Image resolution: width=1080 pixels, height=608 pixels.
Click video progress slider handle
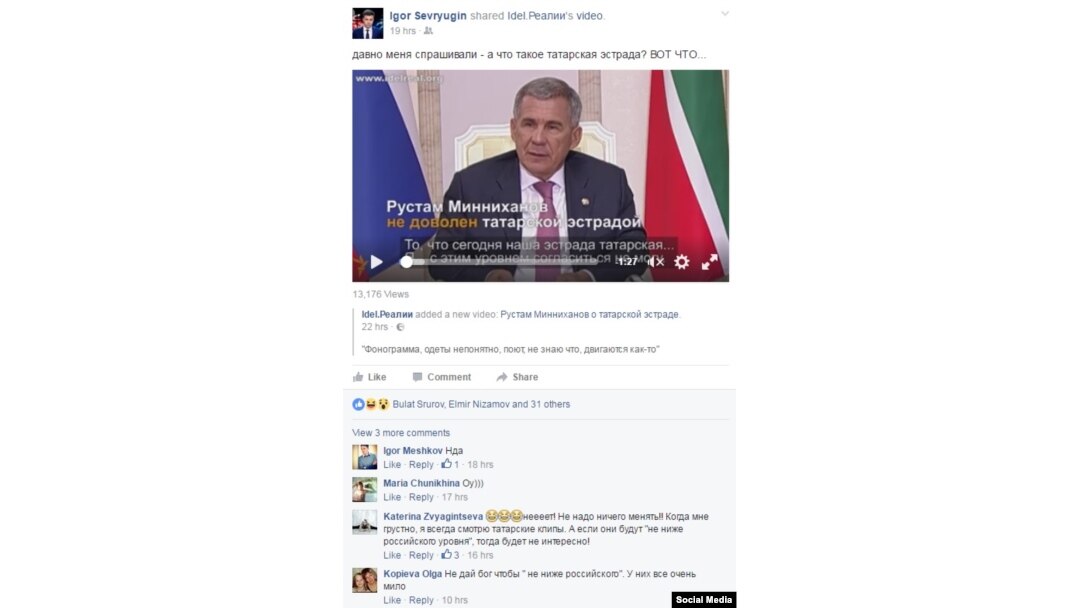point(406,262)
